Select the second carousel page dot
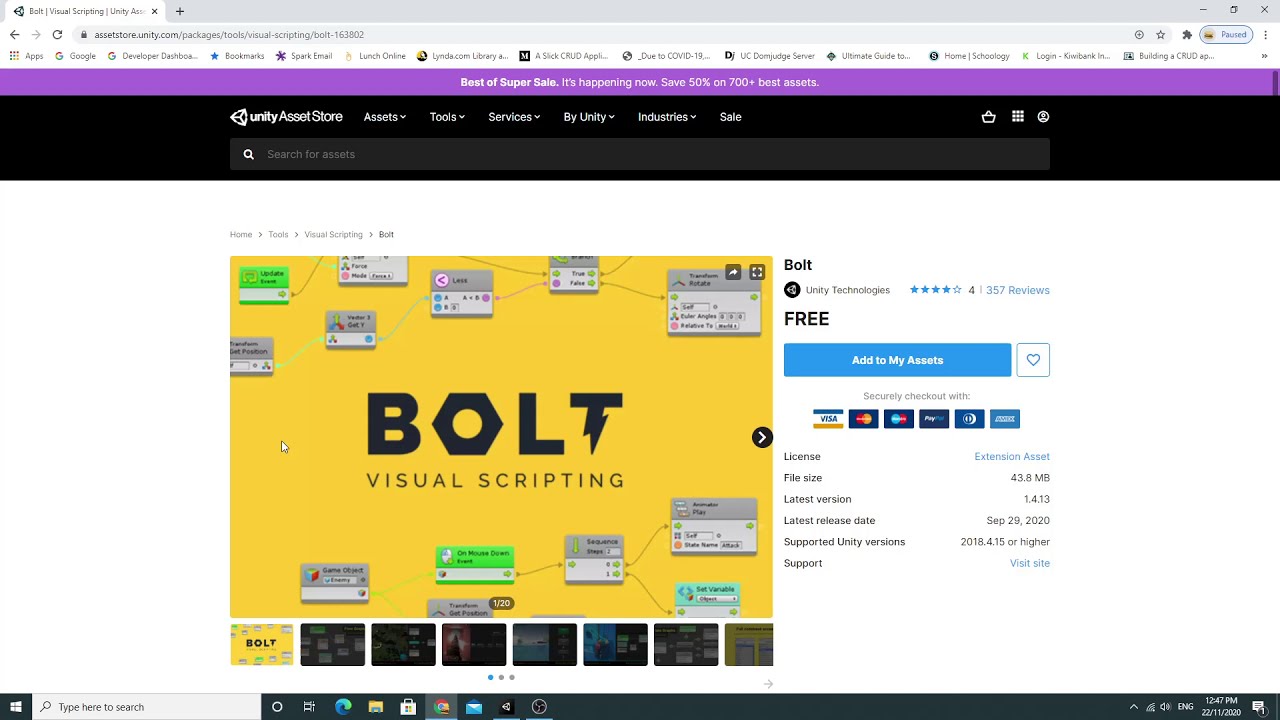The image size is (1280, 720). pos(501,678)
